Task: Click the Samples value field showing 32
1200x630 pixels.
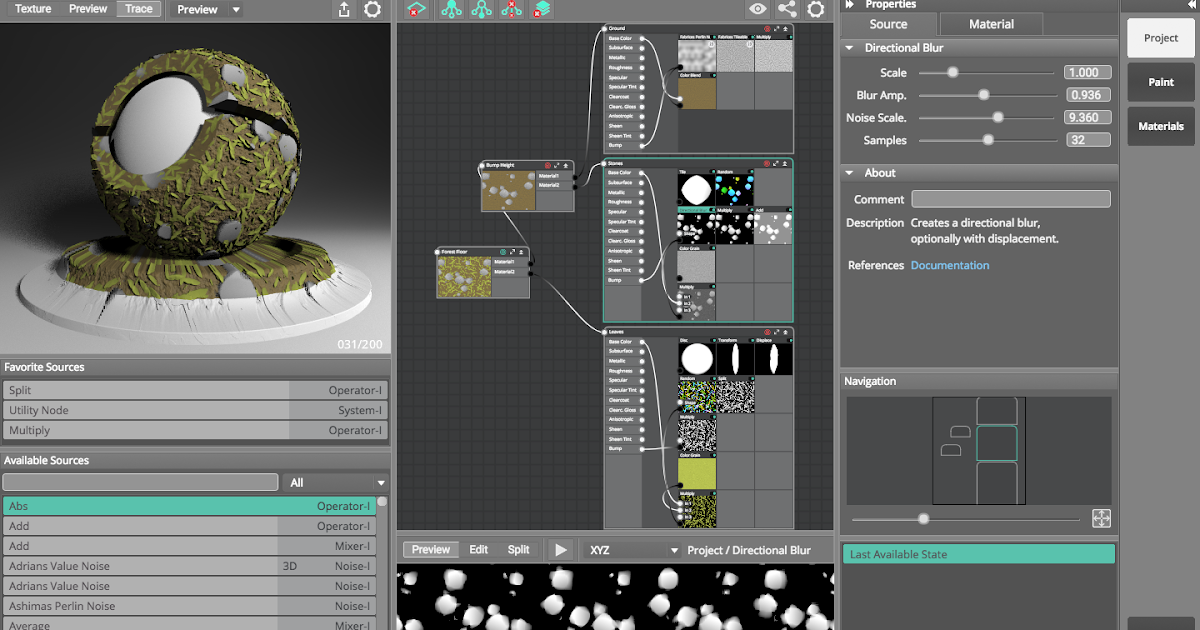Action: 1088,141
